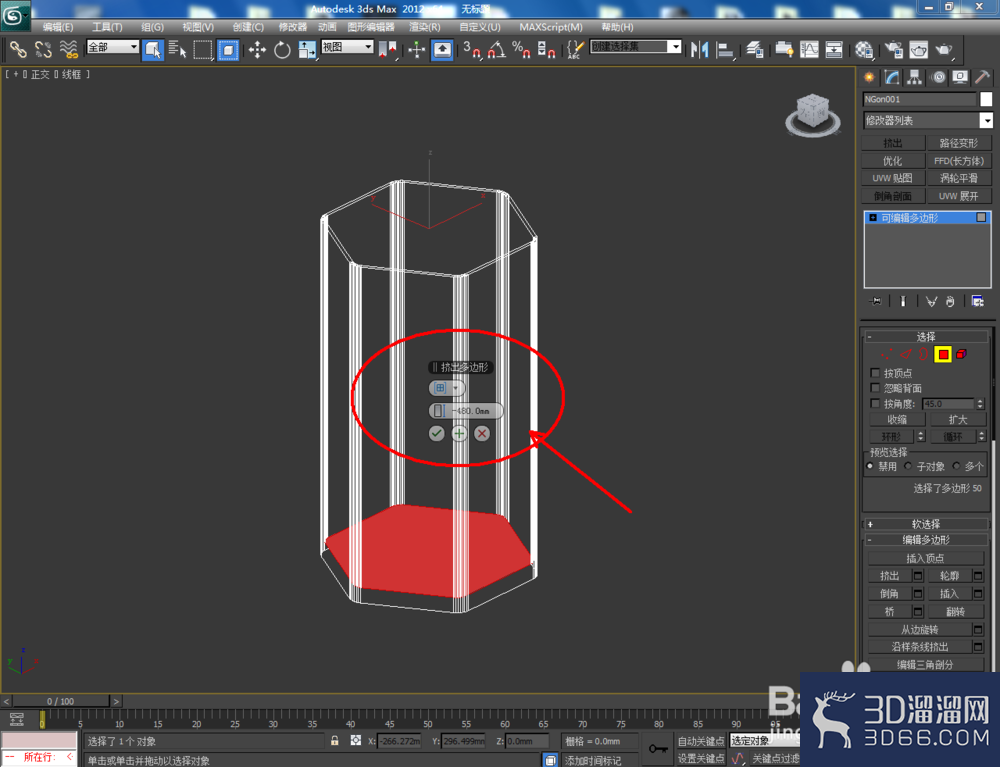Open the 视图(V) menu
This screenshot has height=767, width=1000.
pos(198,27)
